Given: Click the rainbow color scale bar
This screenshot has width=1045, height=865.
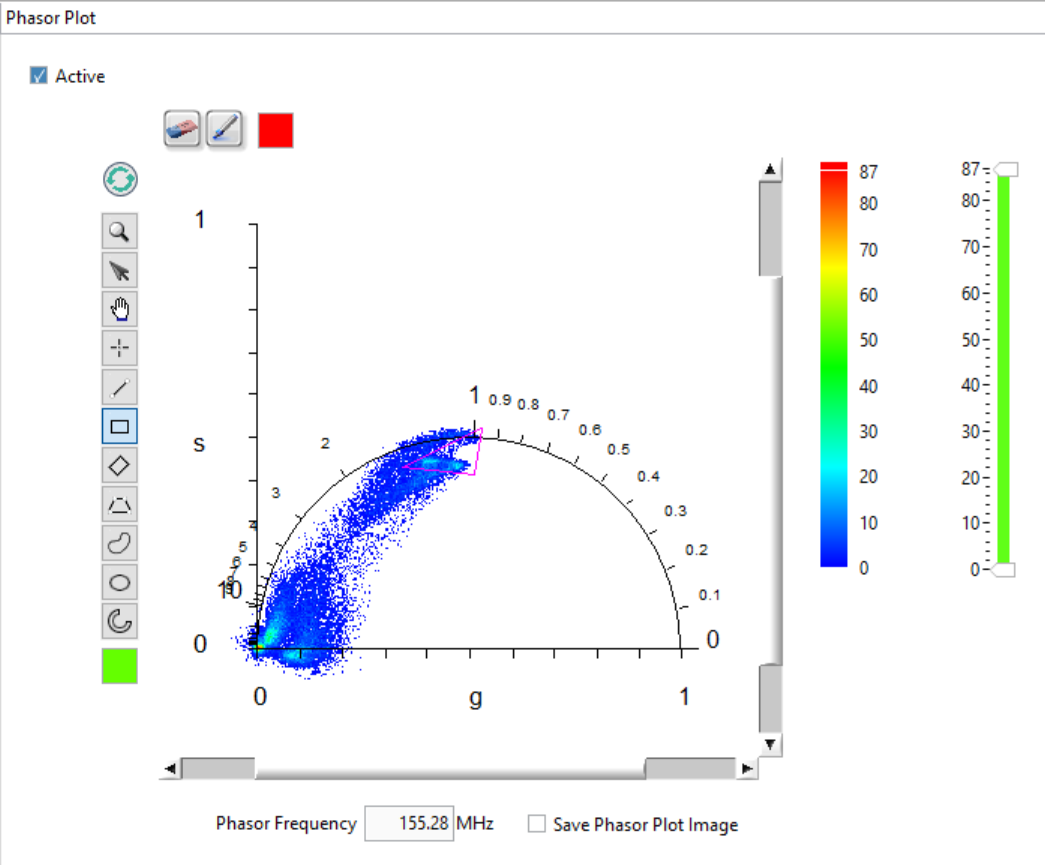Looking at the screenshot, I should [x=834, y=365].
